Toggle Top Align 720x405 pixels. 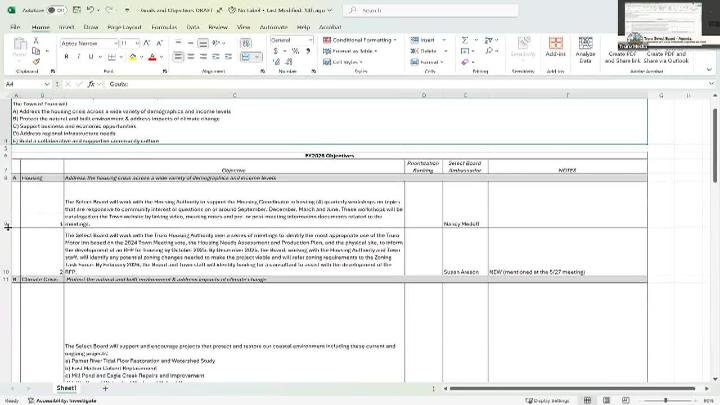point(178,43)
